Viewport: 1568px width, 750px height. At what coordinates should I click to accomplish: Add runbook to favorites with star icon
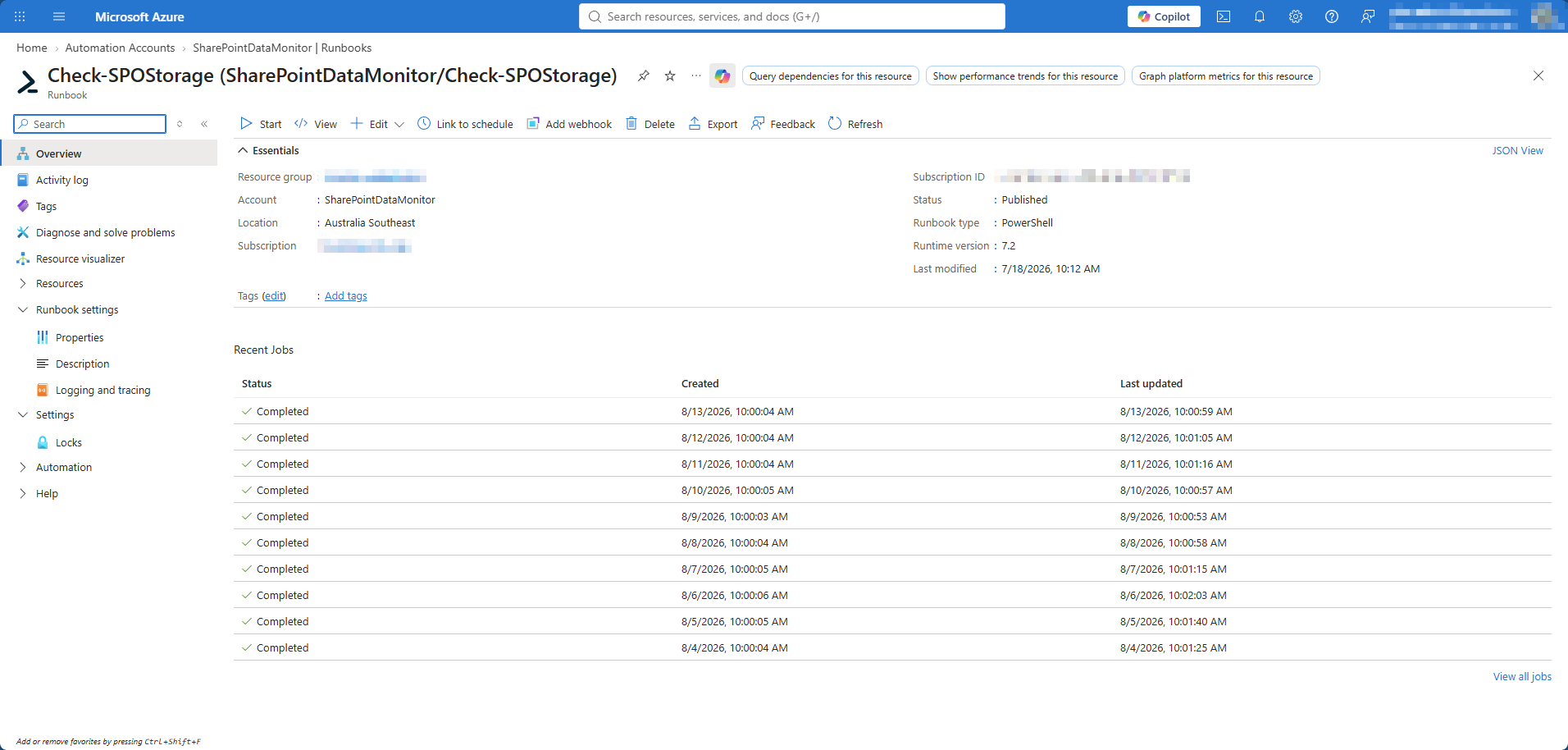point(670,76)
